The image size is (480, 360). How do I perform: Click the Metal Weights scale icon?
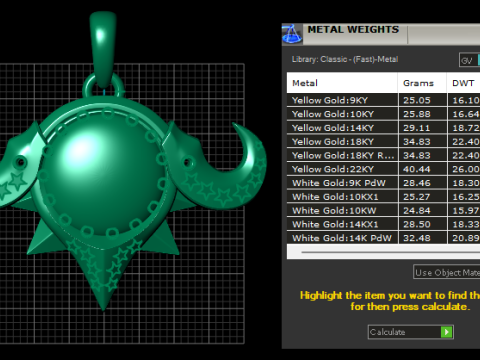pos(292,34)
